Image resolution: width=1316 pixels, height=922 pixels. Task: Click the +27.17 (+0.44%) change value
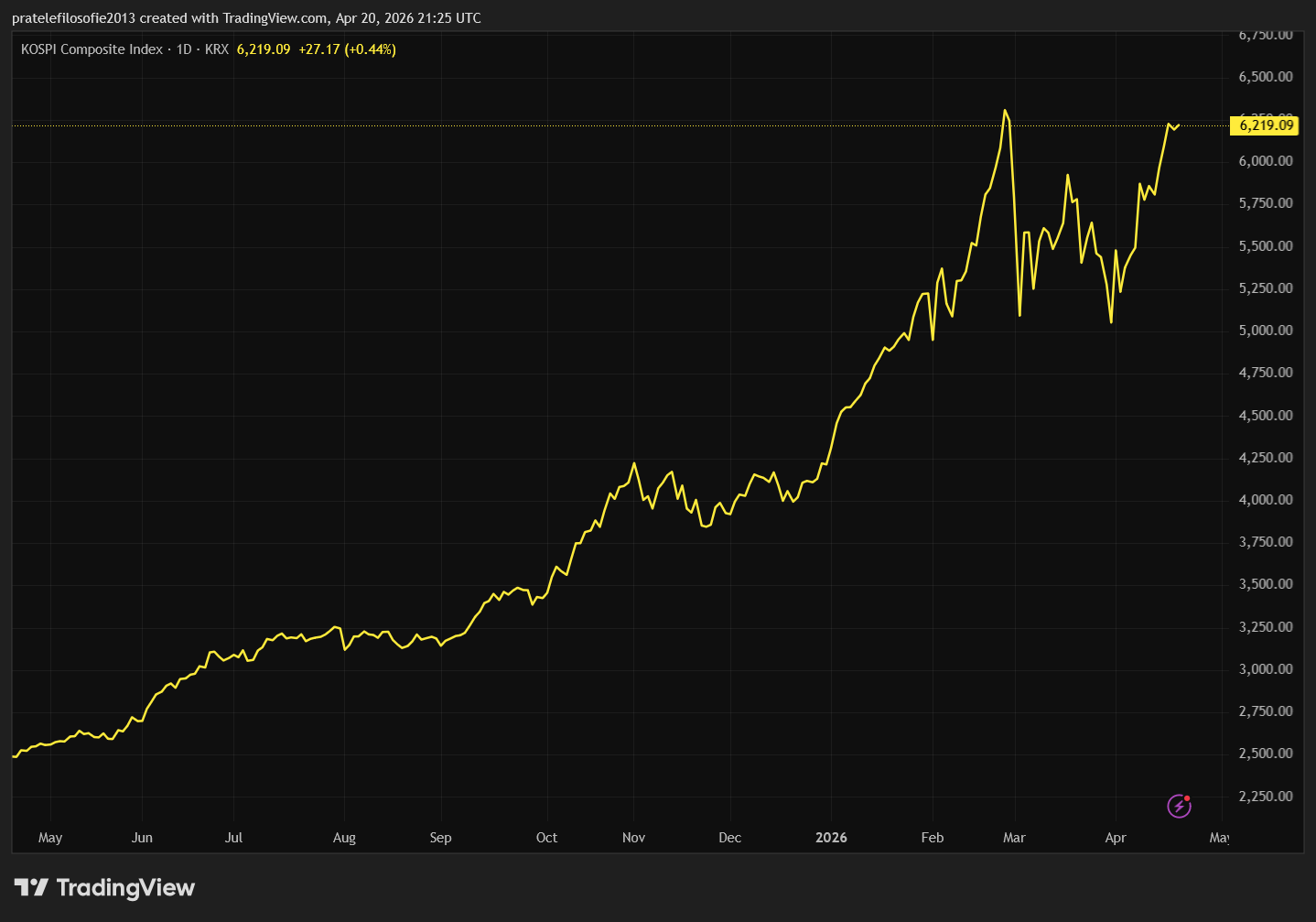point(347,49)
